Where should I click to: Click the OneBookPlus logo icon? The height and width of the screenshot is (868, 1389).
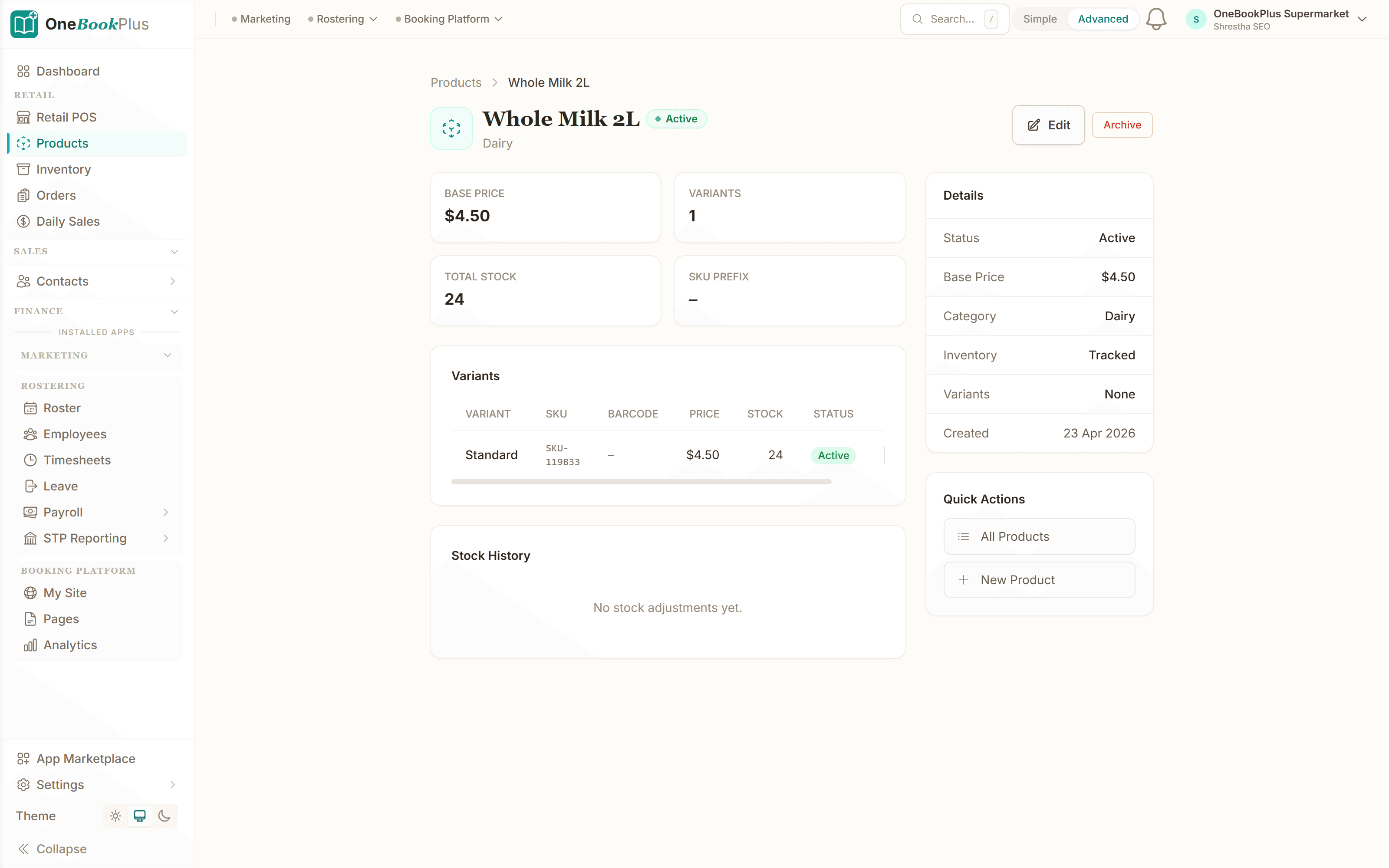(24, 23)
